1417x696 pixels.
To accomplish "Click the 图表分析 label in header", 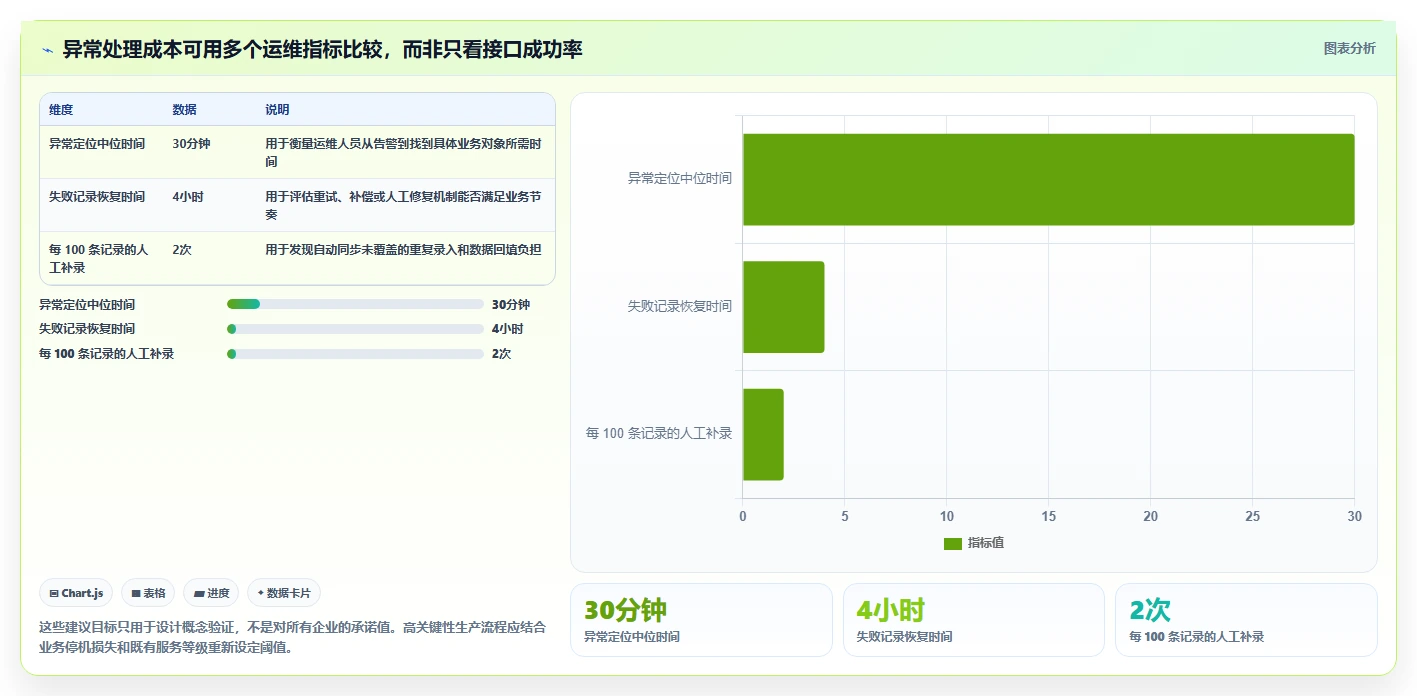I will [1349, 48].
